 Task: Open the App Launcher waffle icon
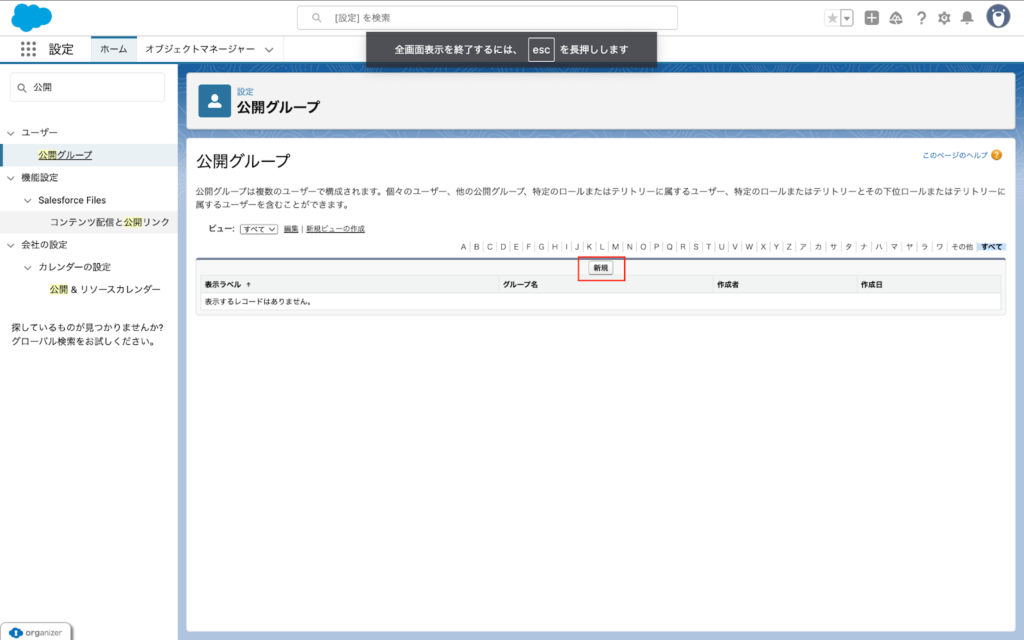(28, 48)
